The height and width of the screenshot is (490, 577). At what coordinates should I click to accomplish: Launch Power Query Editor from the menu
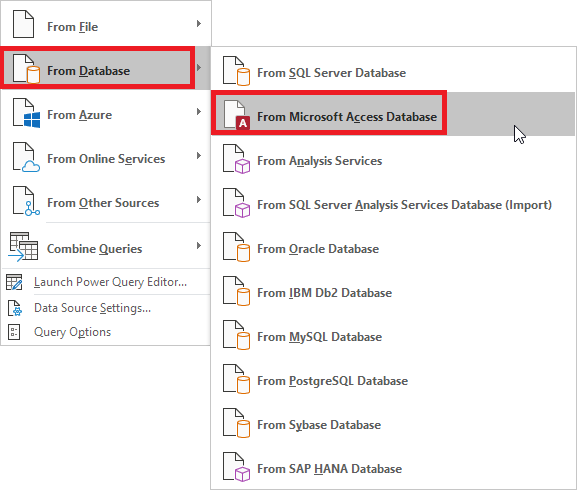point(106,282)
